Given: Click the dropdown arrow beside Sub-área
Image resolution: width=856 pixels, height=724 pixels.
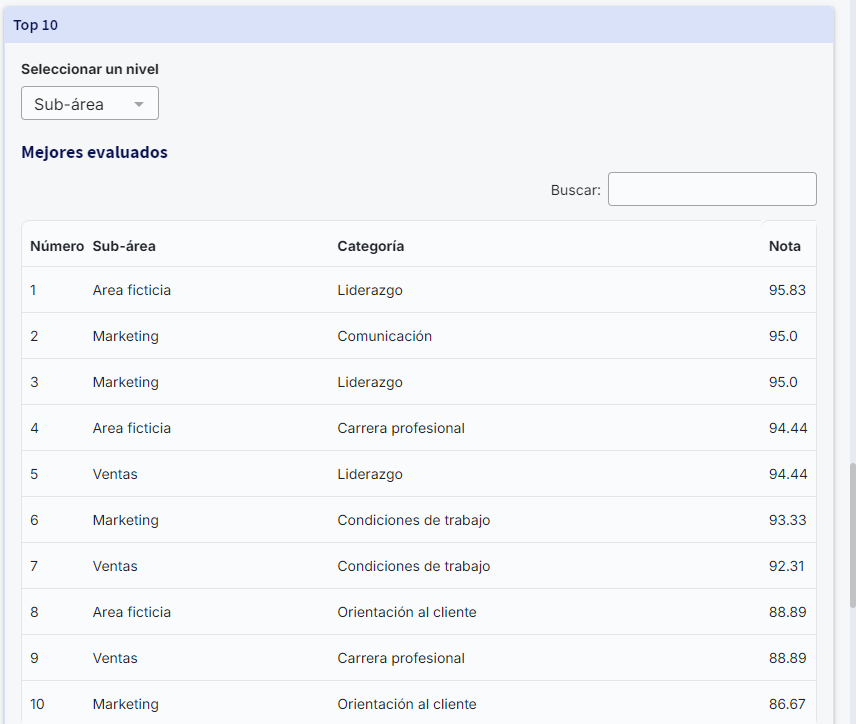Looking at the screenshot, I should tap(139, 104).
